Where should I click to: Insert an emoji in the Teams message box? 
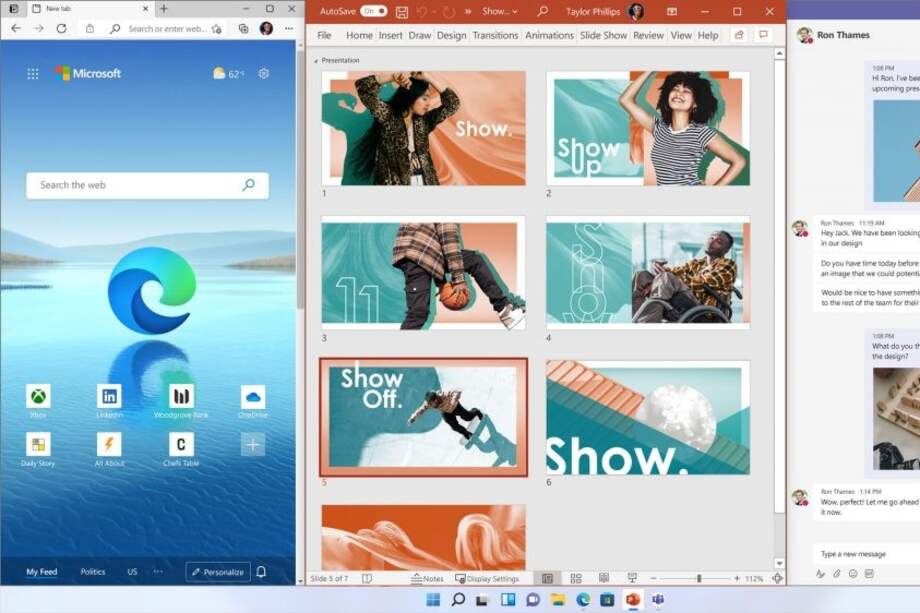click(x=852, y=573)
